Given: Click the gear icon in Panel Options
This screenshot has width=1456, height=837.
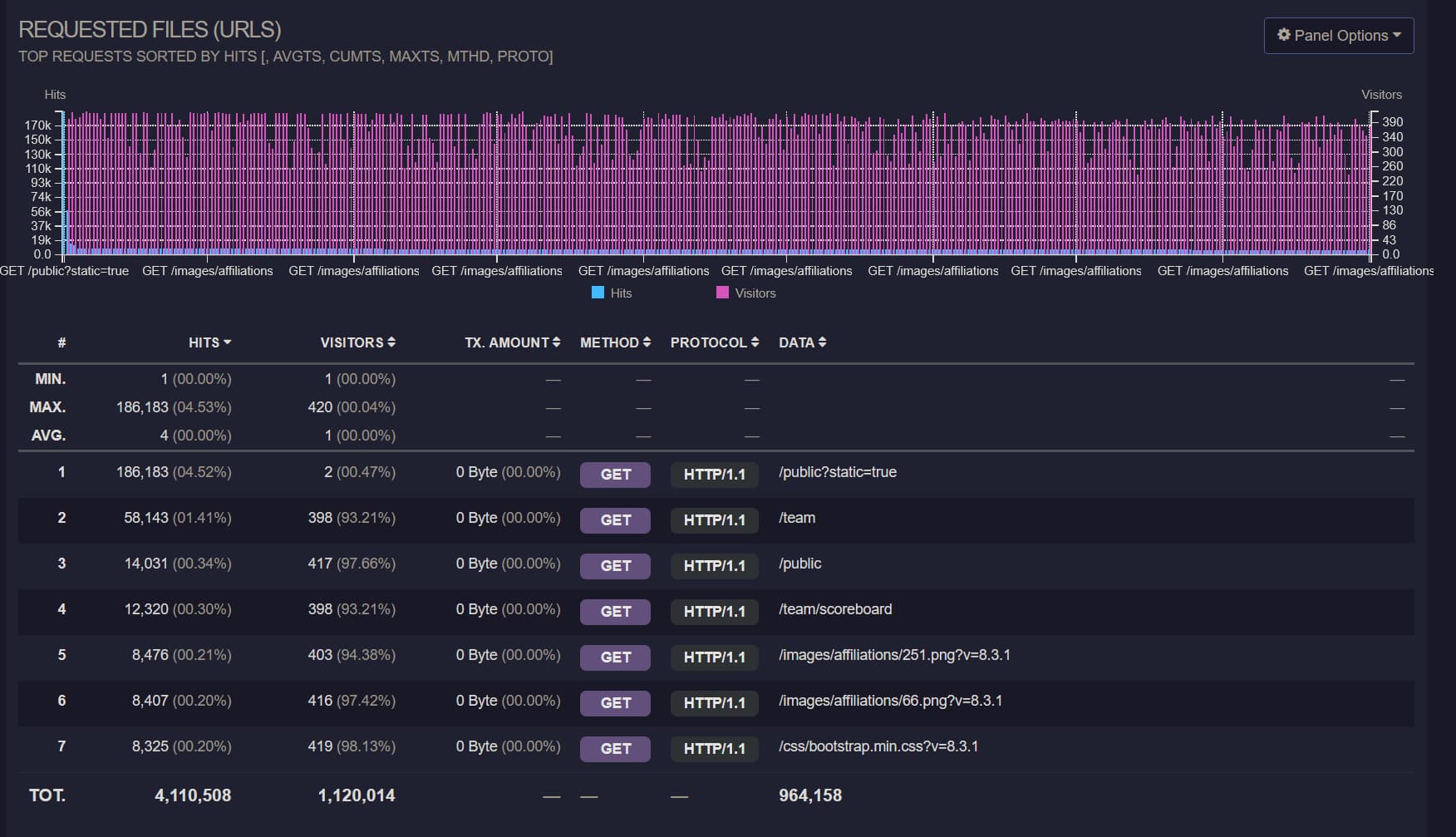Looking at the screenshot, I should [x=1284, y=35].
